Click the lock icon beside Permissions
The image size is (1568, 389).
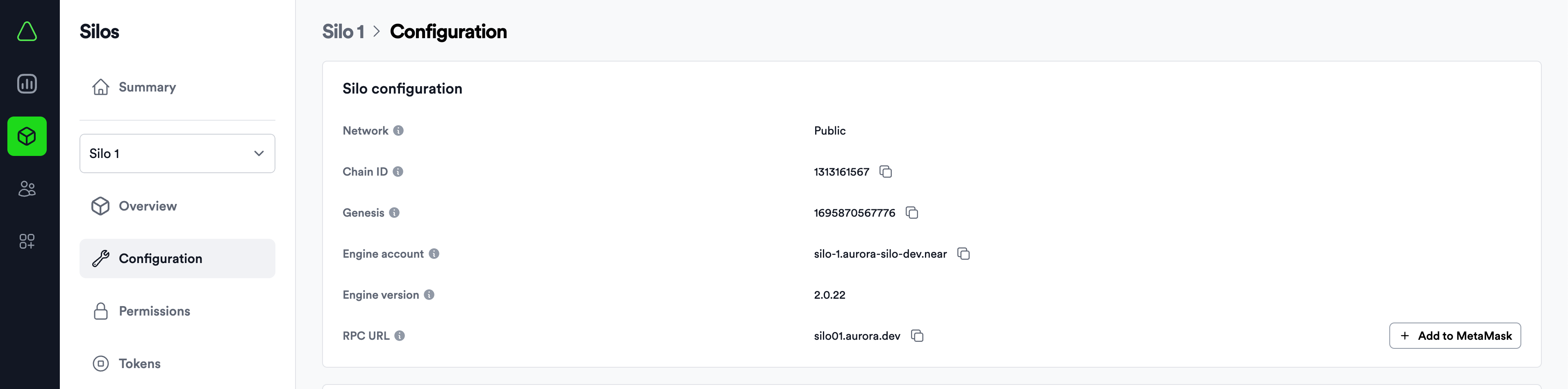coord(101,311)
